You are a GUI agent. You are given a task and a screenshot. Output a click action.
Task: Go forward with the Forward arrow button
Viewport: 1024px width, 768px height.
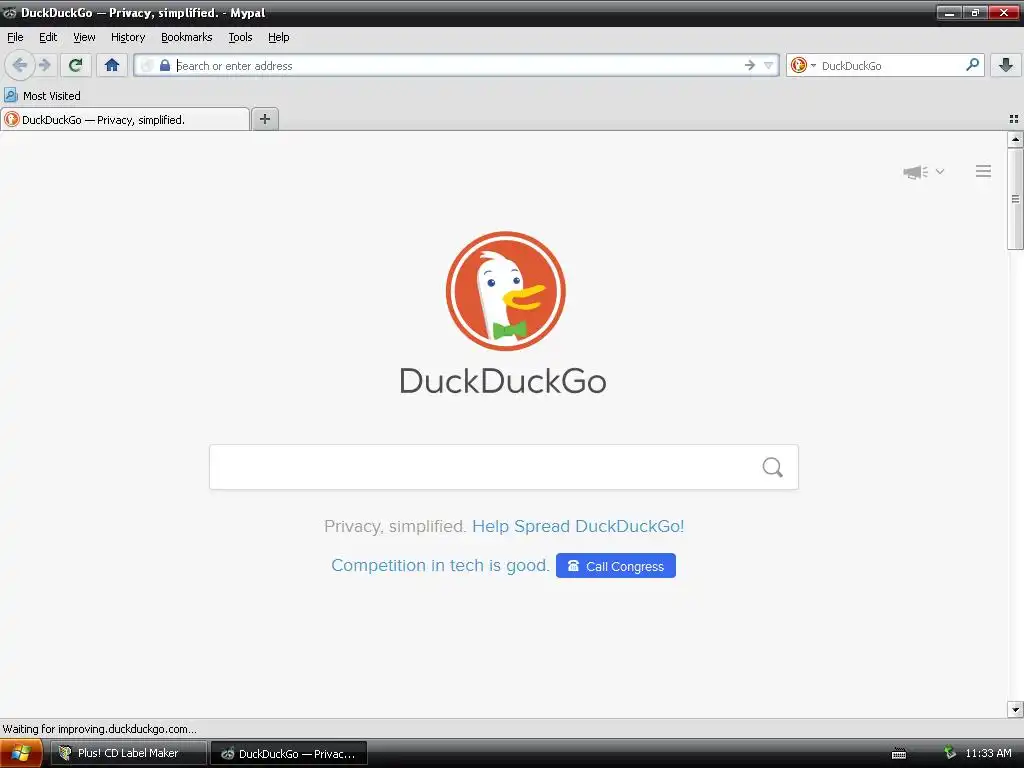(x=45, y=65)
